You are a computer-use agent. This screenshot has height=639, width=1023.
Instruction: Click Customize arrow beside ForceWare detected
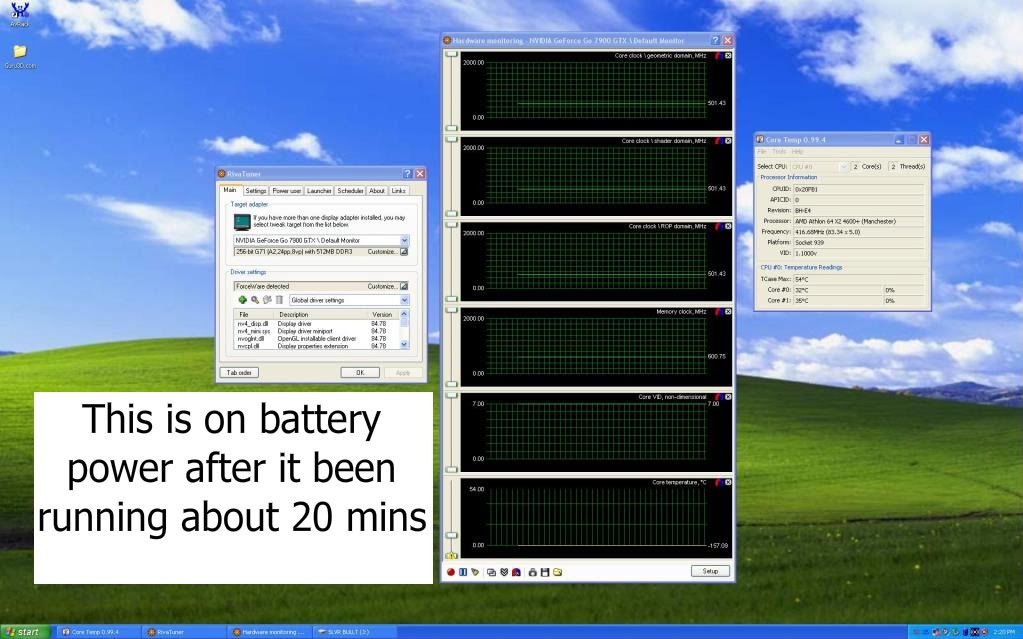404,286
